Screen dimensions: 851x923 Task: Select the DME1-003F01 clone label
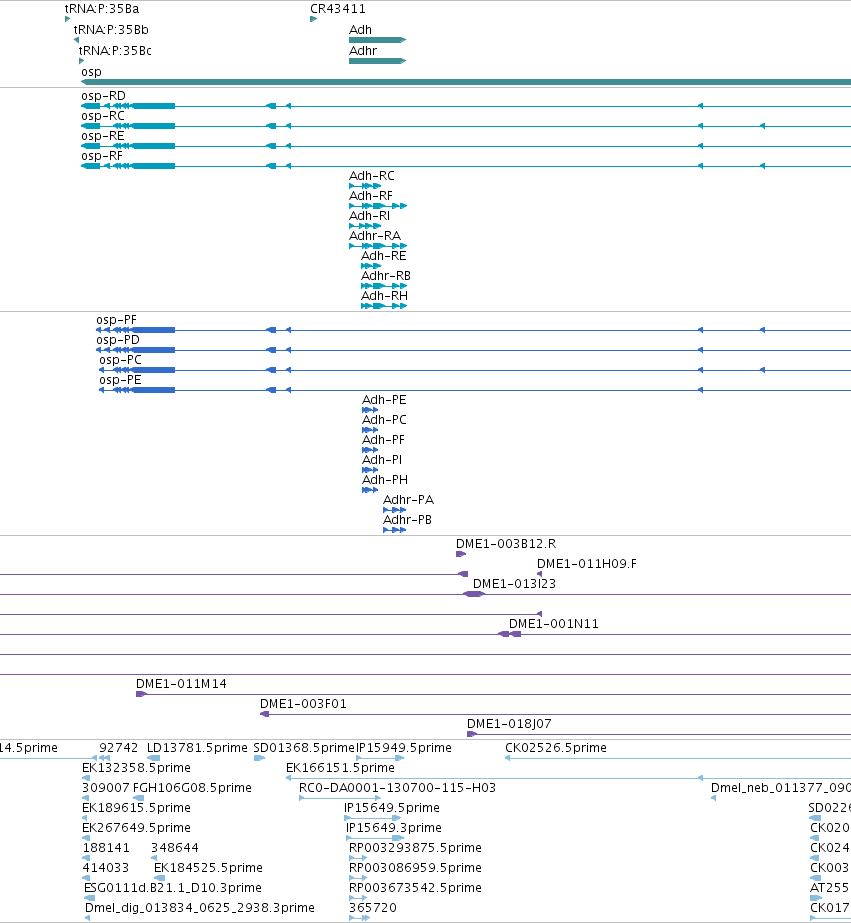pos(303,704)
